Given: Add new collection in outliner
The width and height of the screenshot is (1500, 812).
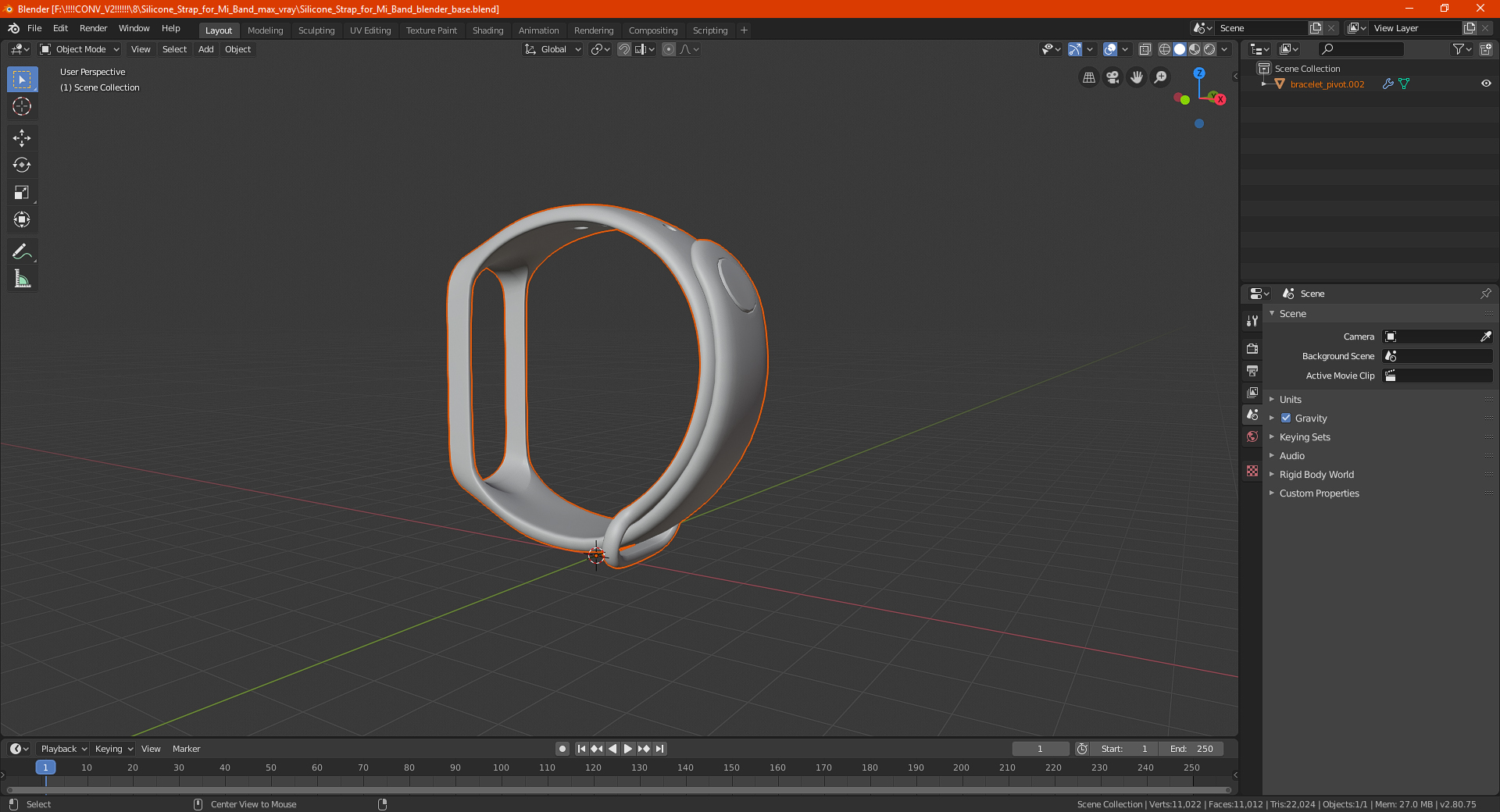Looking at the screenshot, I should [x=1485, y=49].
